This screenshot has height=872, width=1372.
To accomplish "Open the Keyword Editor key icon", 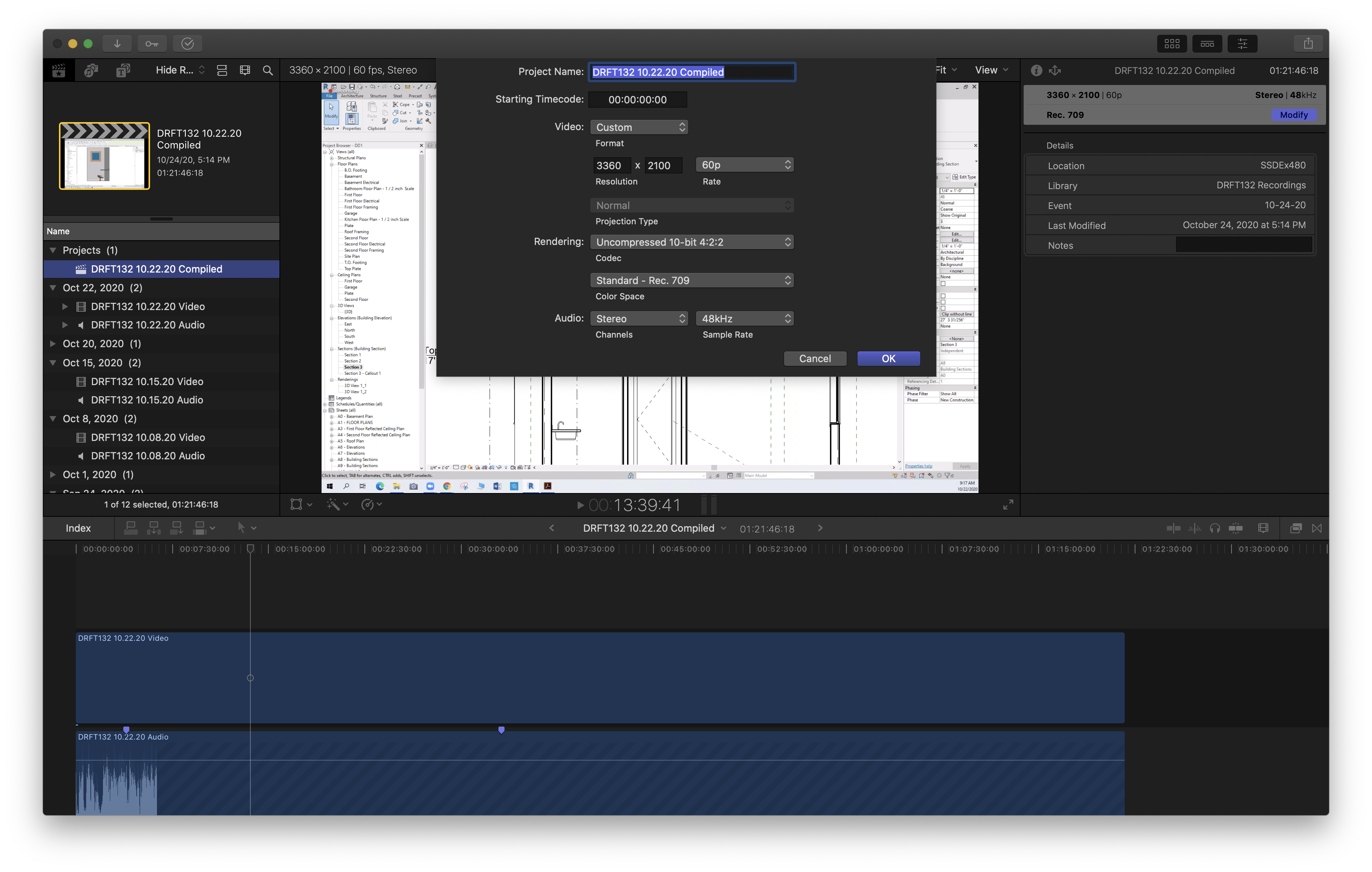I will [152, 43].
